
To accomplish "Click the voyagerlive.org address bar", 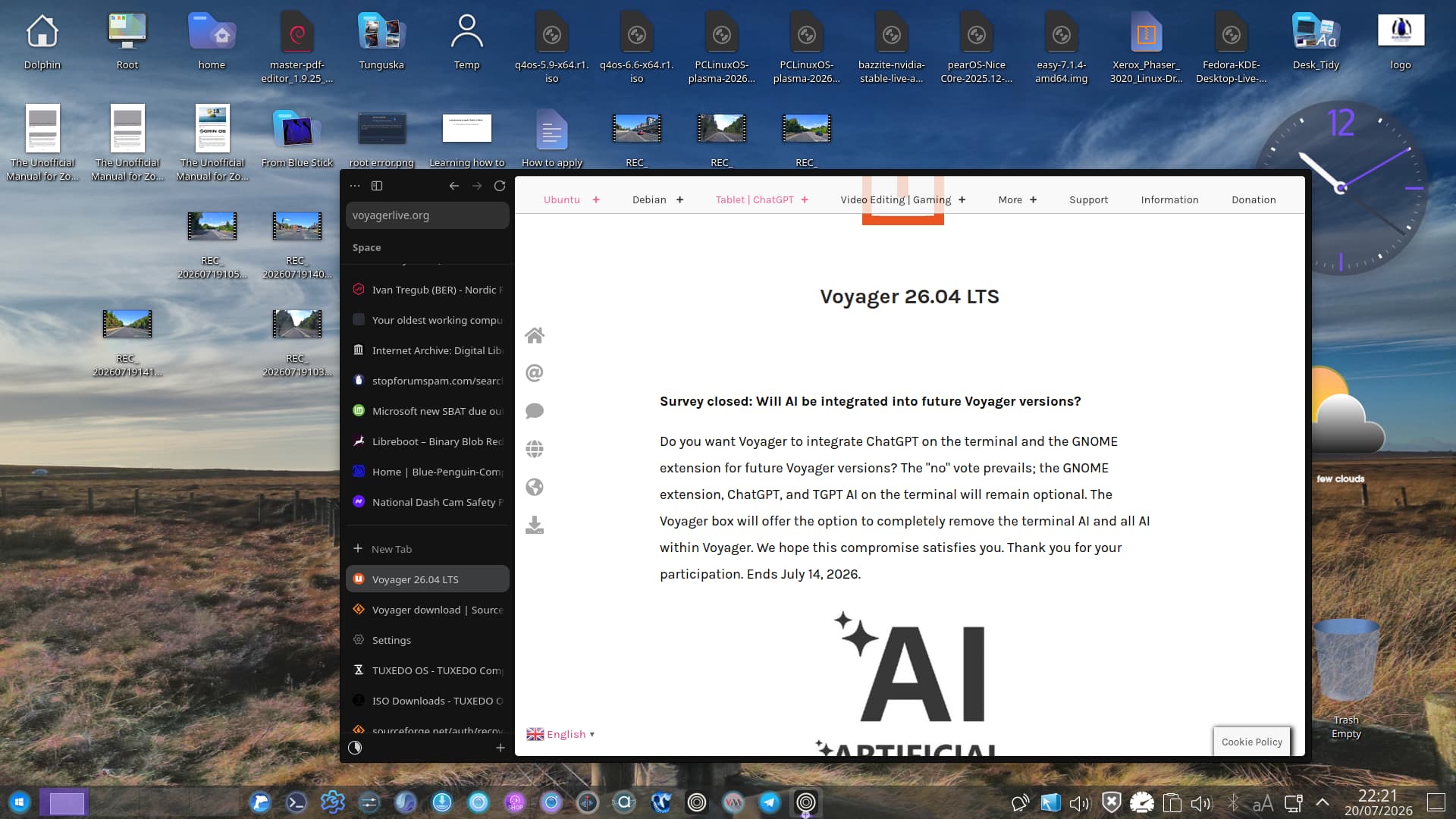I will (x=428, y=215).
